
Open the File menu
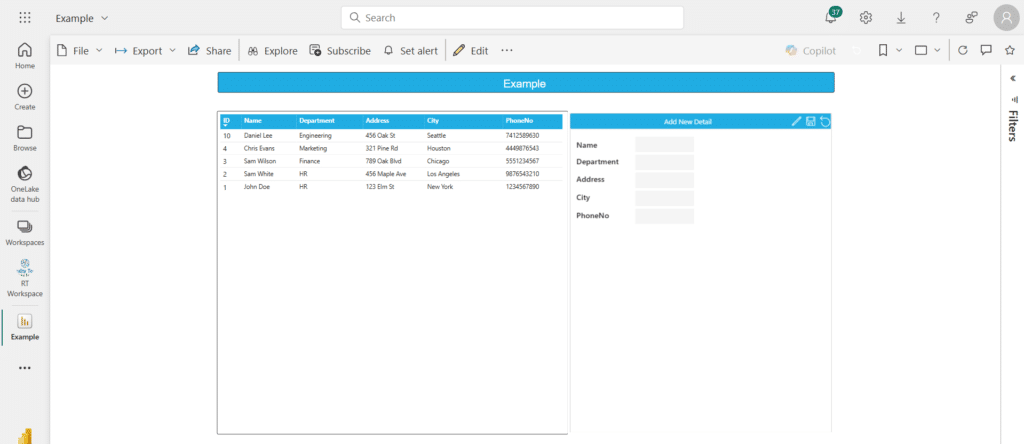coord(79,50)
